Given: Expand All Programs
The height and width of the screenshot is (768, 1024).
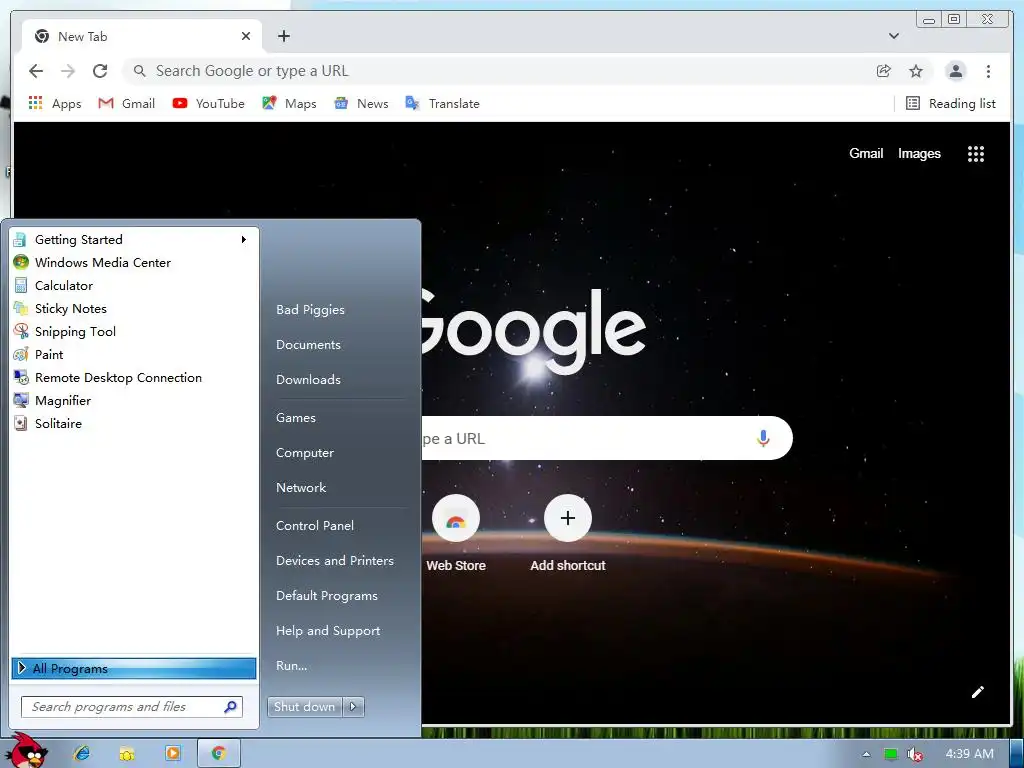Looking at the screenshot, I should 133,668.
